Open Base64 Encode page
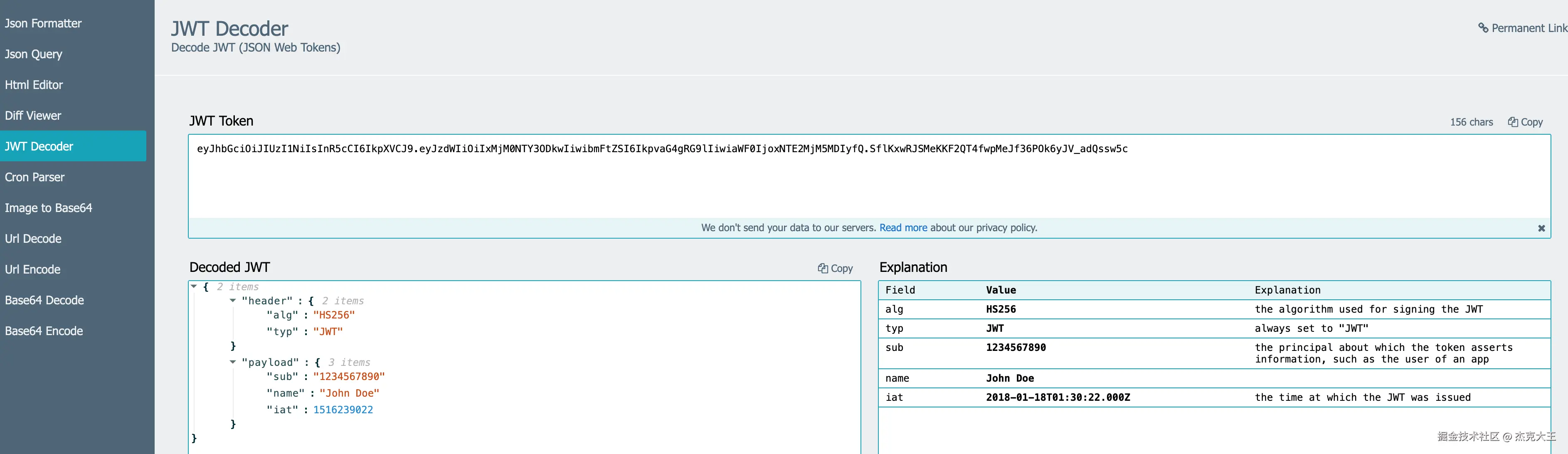 tap(44, 331)
